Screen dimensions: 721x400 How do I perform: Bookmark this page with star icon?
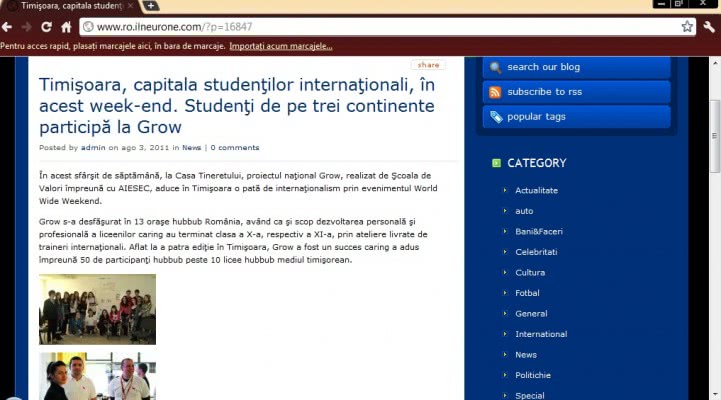(687, 27)
